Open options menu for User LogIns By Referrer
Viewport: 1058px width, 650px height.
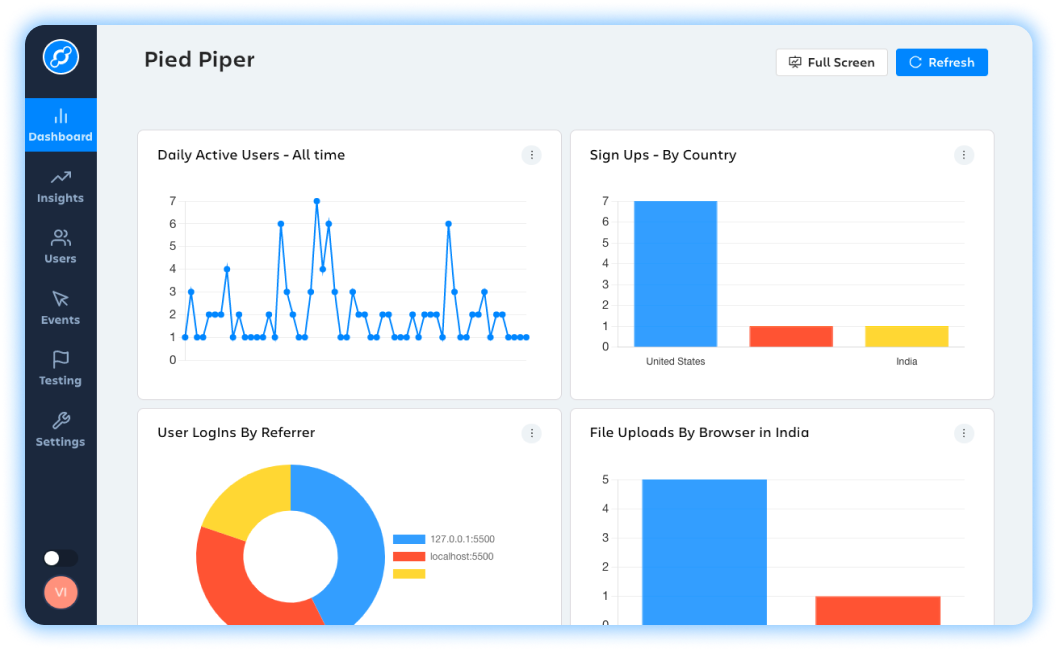pyautogui.click(x=532, y=433)
